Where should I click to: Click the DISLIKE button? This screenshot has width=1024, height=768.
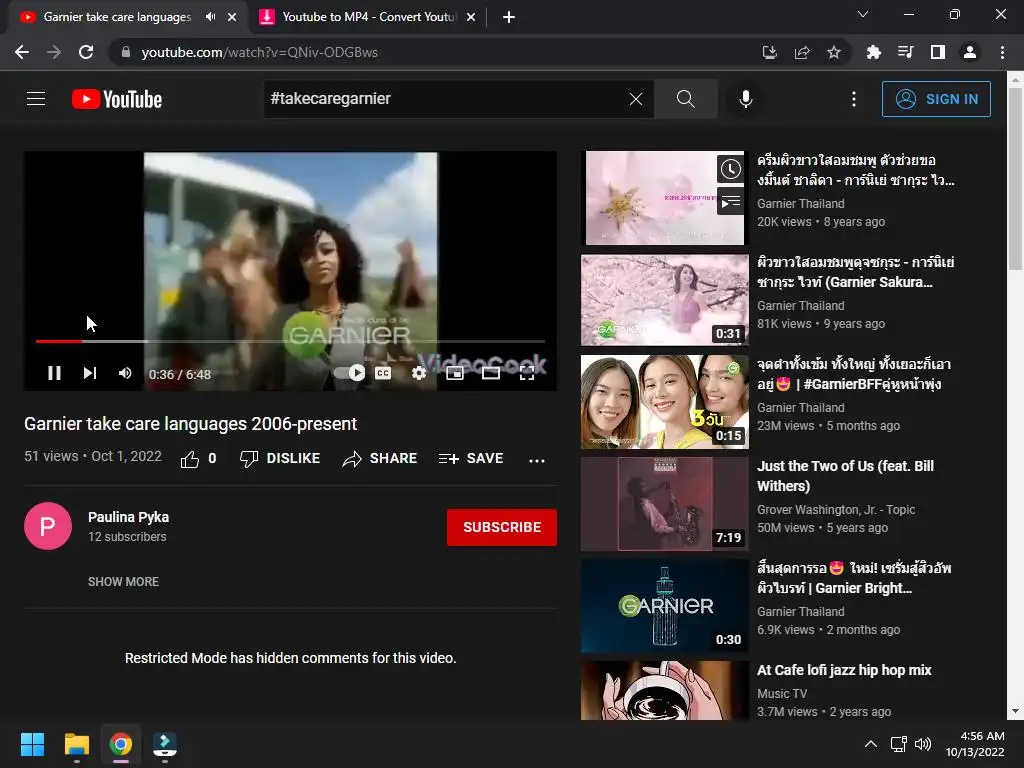pos(280,459)
